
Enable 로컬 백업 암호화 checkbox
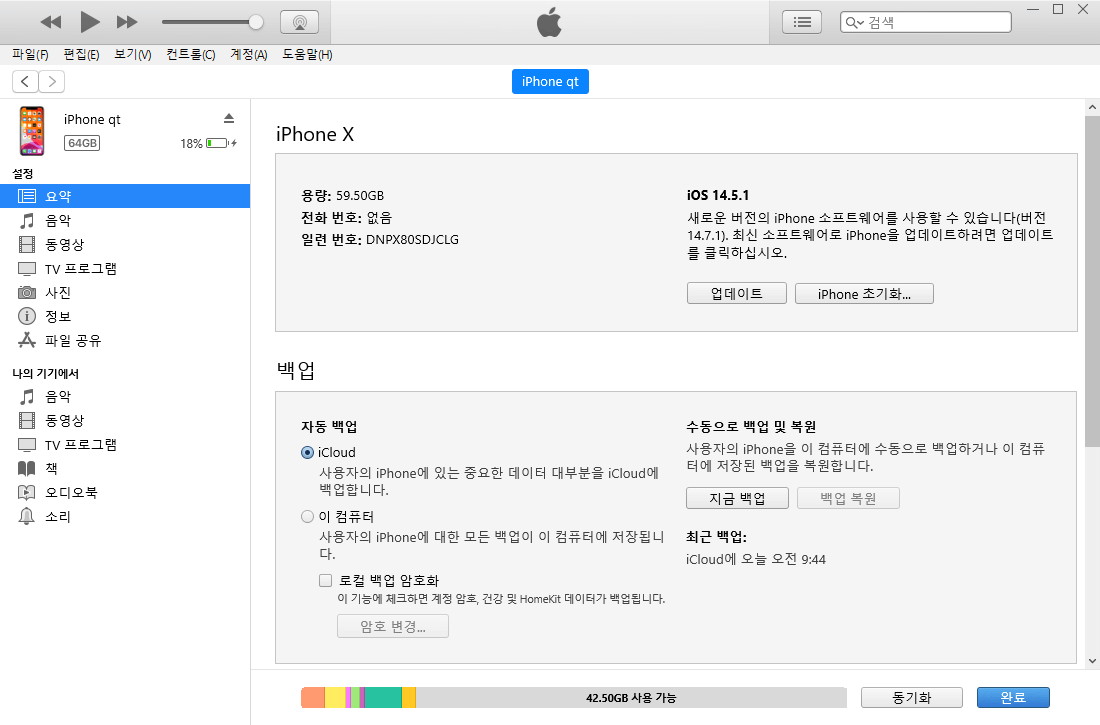pos(325,579)
